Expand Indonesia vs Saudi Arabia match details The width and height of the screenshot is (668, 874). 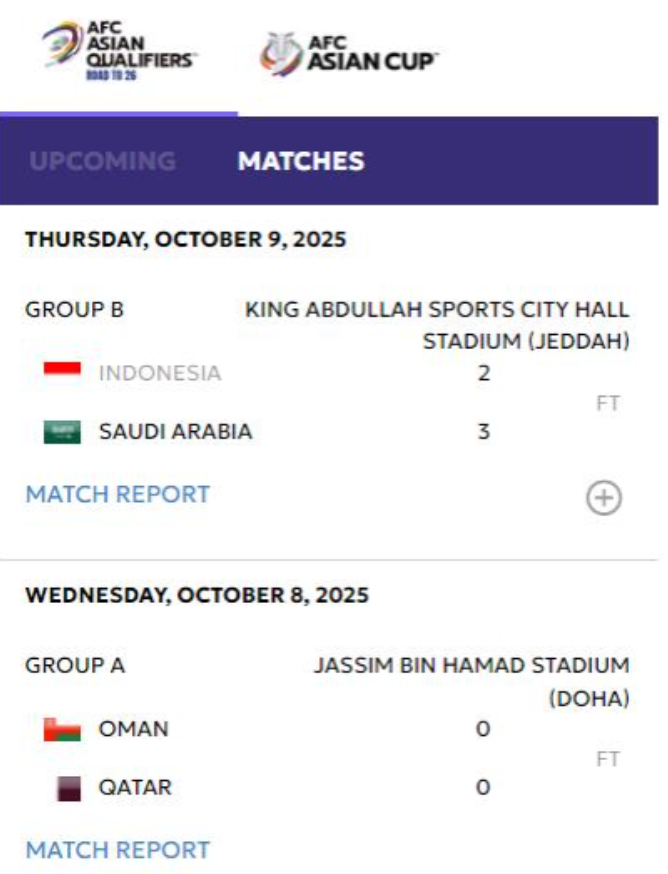(x=603, y=497)
